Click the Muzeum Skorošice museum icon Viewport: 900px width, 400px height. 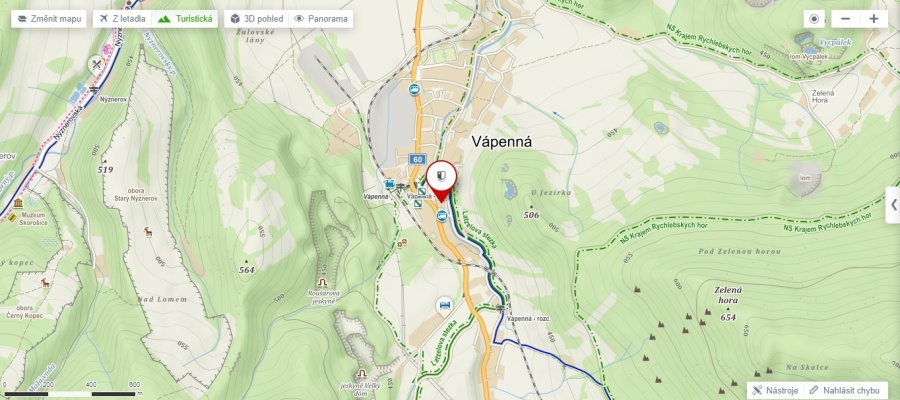point(18,204)
